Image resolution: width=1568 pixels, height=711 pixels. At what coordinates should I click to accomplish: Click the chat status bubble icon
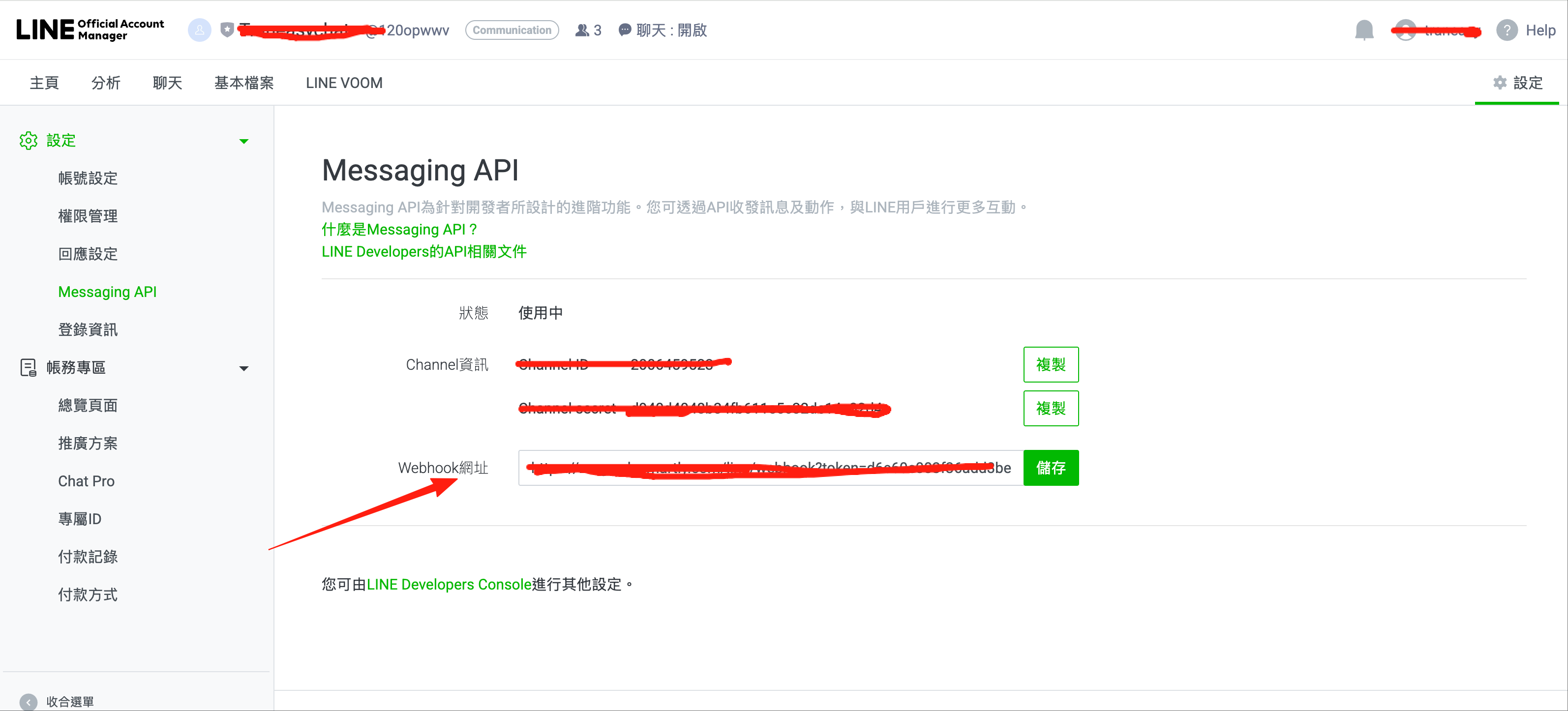click(x=625, y=30)
